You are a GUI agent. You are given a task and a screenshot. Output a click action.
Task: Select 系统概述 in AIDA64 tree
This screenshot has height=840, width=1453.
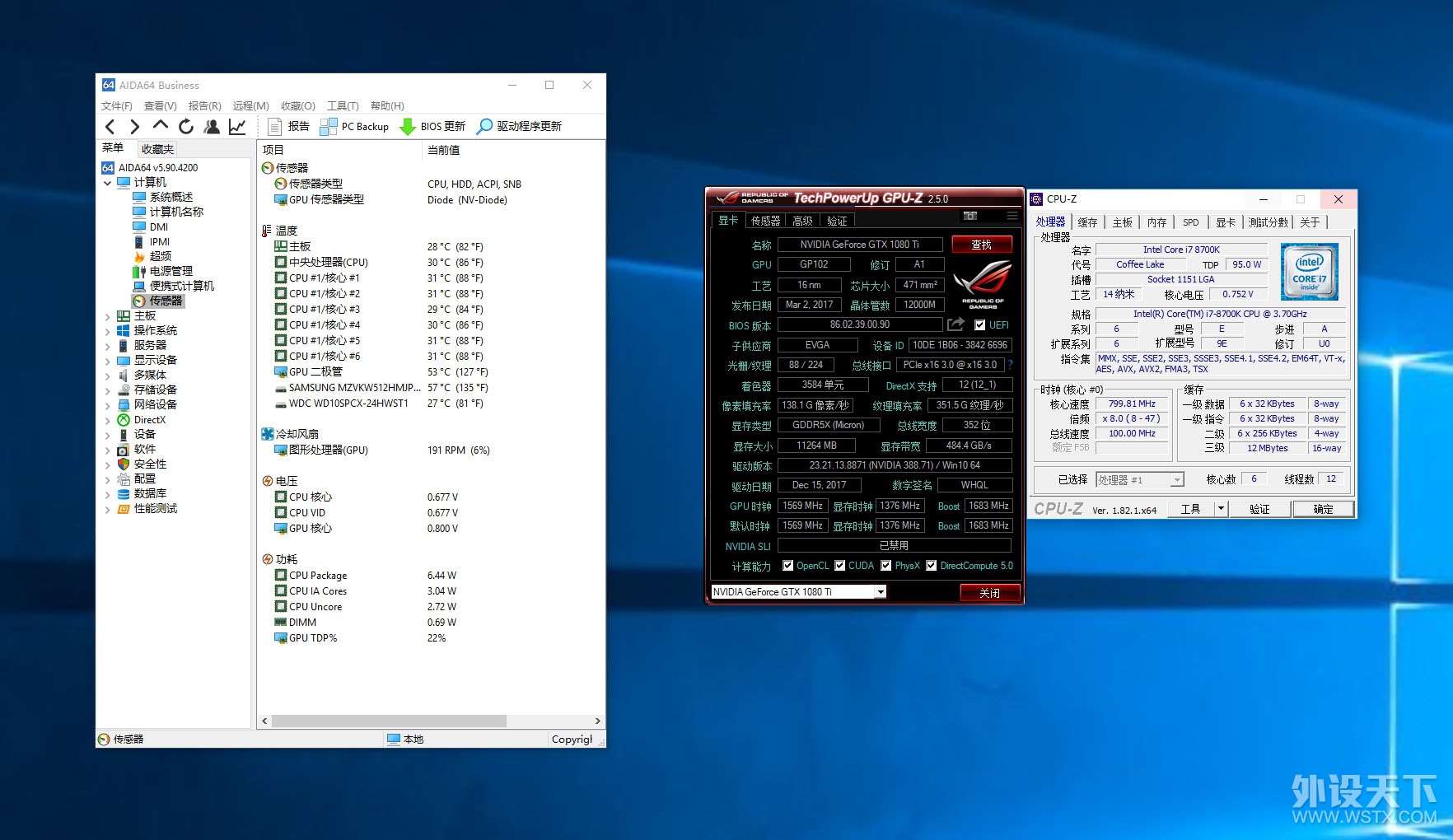pyautogui.click(x=163, y=197)
